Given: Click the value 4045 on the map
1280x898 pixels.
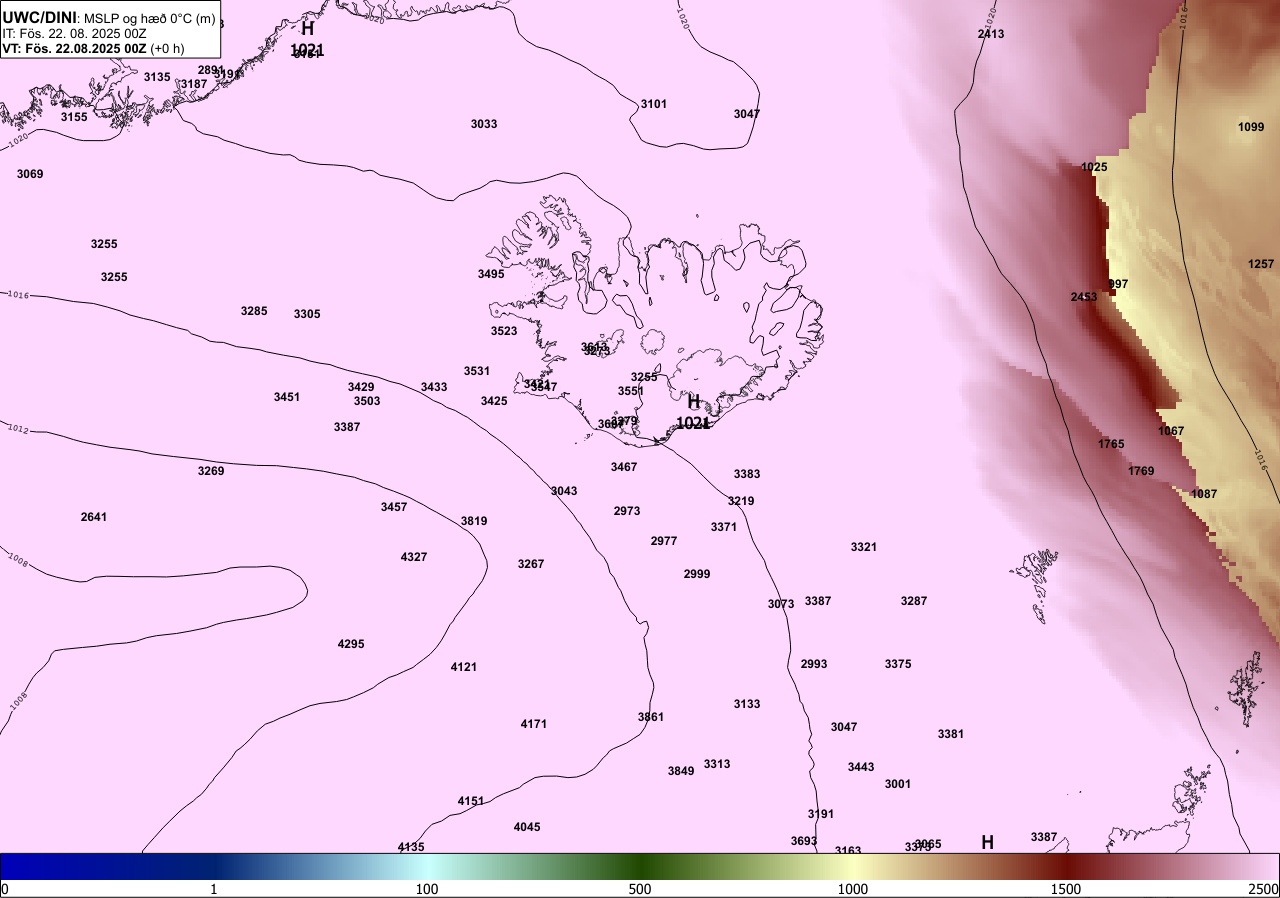Looking at the screenshot, I should pyautogui.click(x=527, y=827).
